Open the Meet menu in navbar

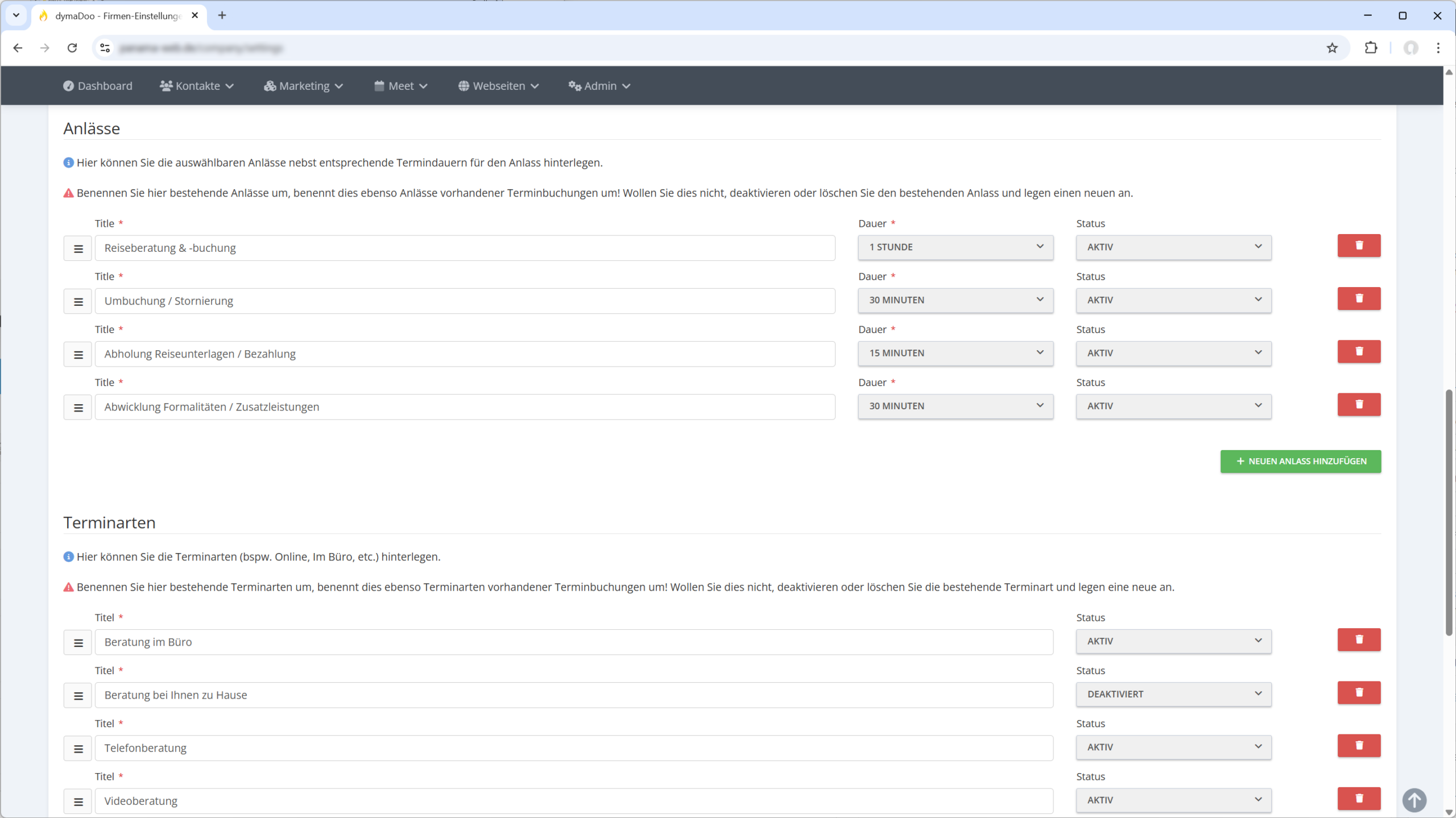(x=401, y=86)
